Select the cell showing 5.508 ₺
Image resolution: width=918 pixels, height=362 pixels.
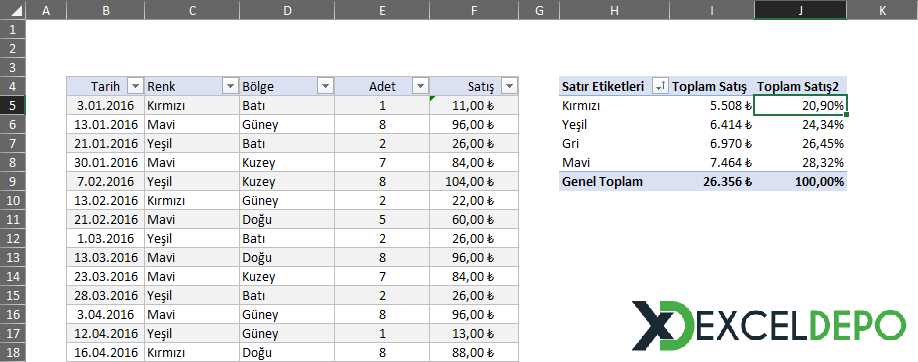(711, 105)
